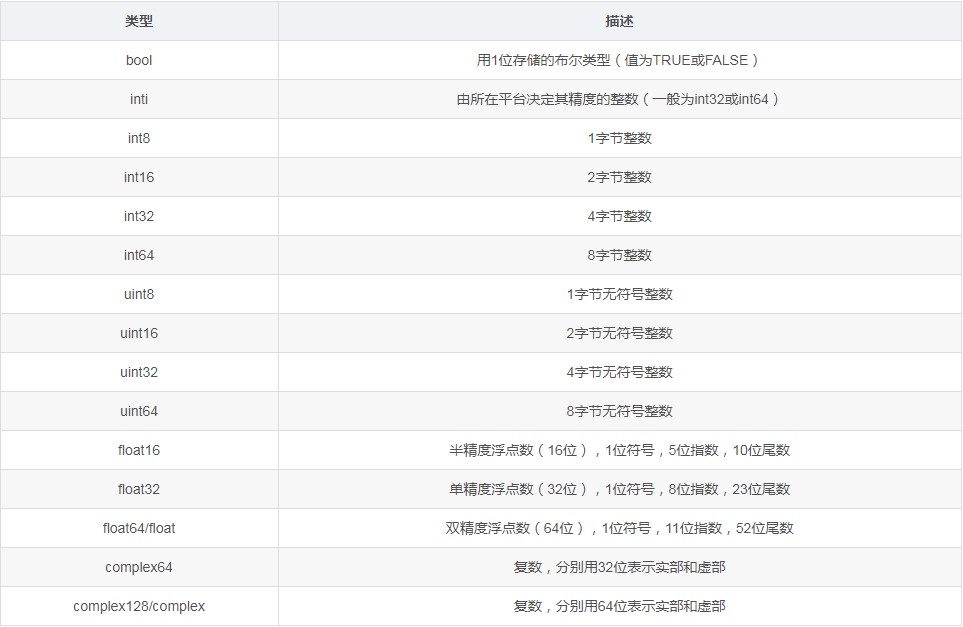Select the int64 type cell
This screenshot has height=627, width=963.
139,255
